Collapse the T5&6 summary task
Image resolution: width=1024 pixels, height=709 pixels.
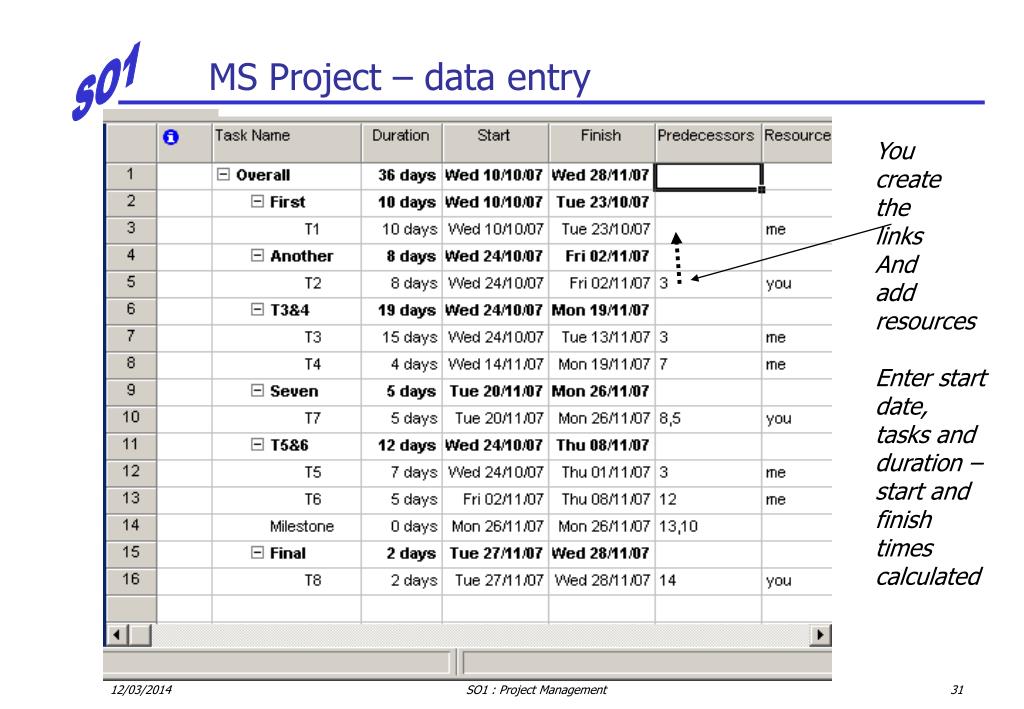click(x=257, y=445)
